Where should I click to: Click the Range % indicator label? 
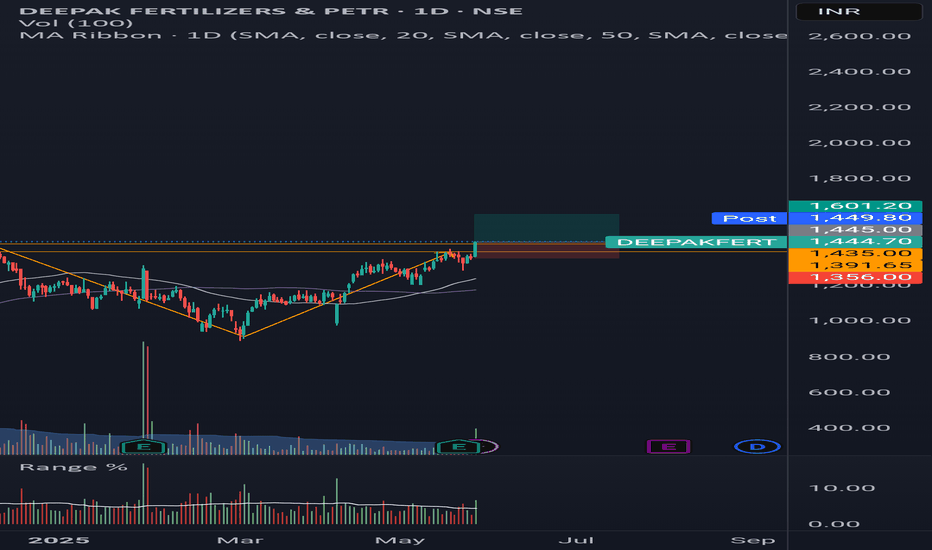pyautogui.click(x=73, y=467)
